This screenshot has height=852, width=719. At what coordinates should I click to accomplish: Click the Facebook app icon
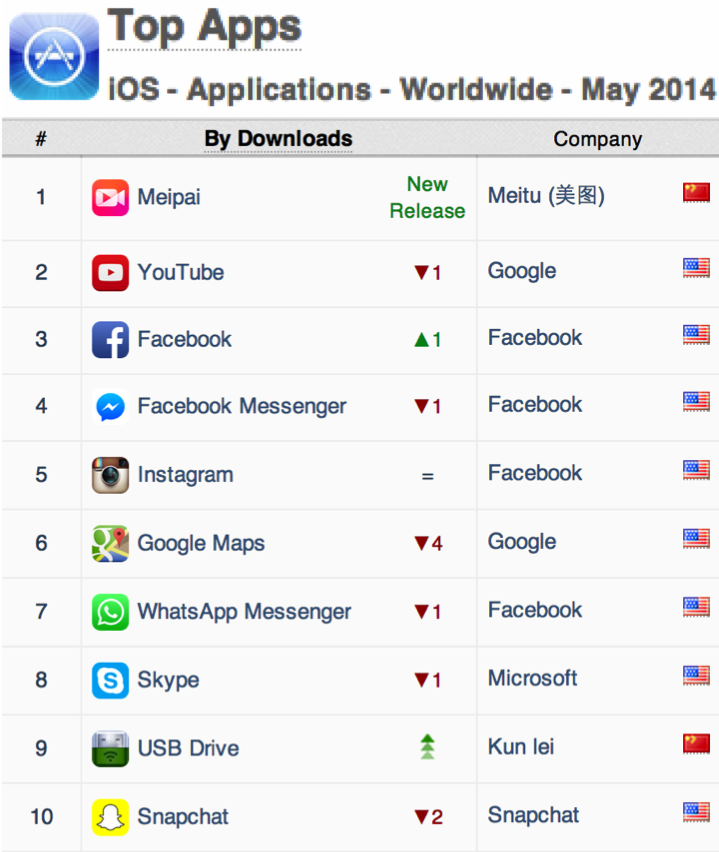(x=110, y=340)
